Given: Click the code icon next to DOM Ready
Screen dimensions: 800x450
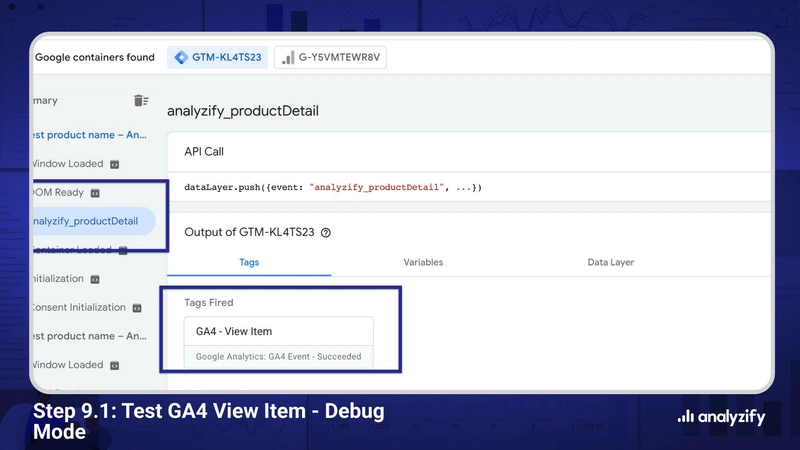Looking at the screenshot, I should point(95,193).
